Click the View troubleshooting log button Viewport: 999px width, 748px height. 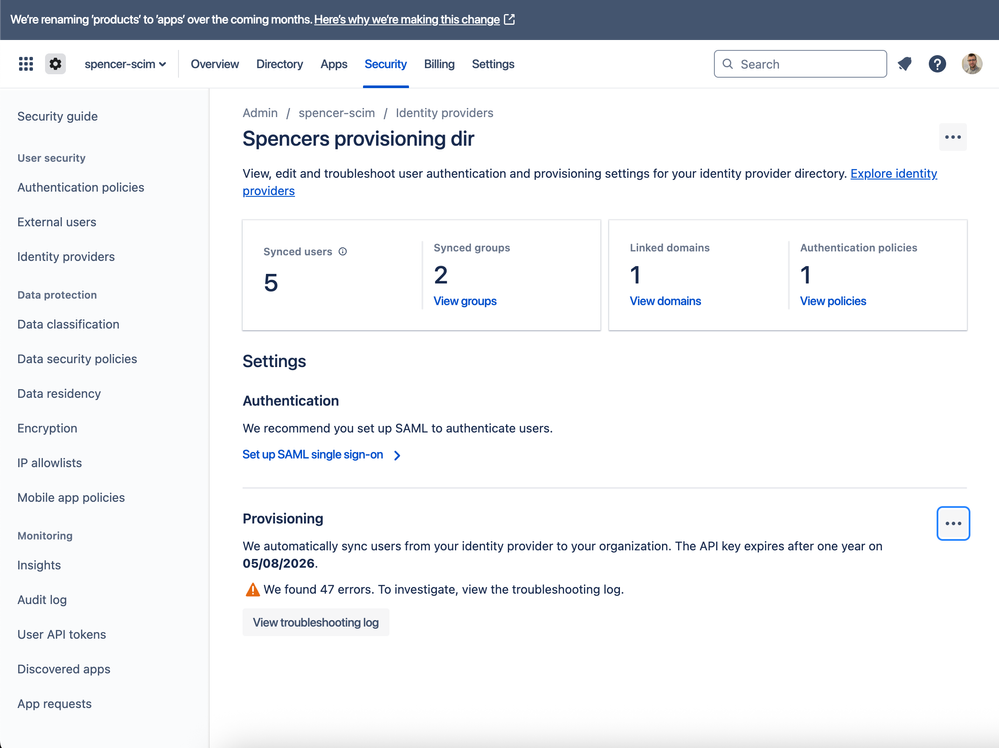(x=316, y=622)
